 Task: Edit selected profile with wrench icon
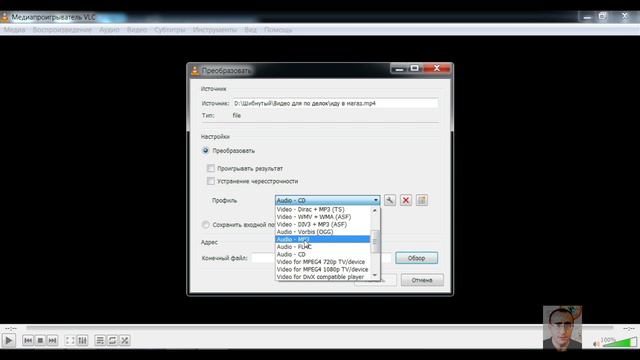[390, 200]
